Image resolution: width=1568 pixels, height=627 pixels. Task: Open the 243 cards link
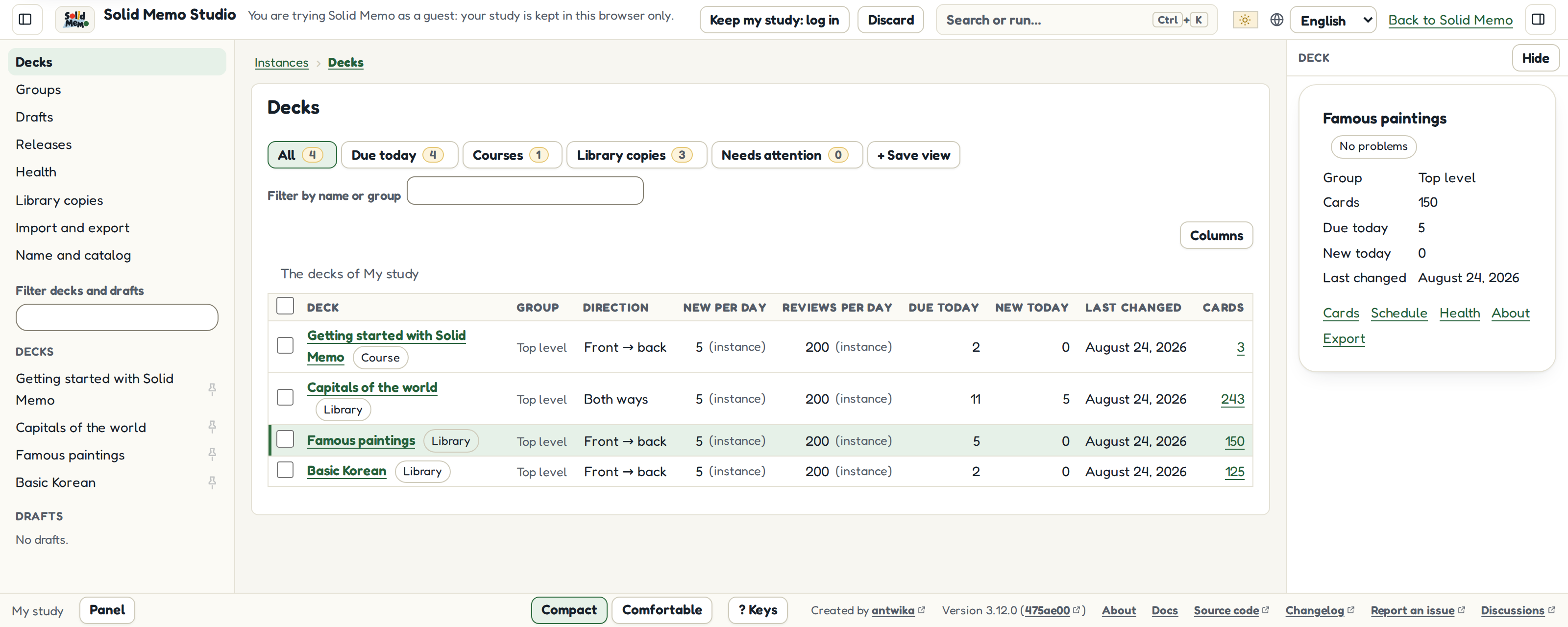click(1233, 399)
